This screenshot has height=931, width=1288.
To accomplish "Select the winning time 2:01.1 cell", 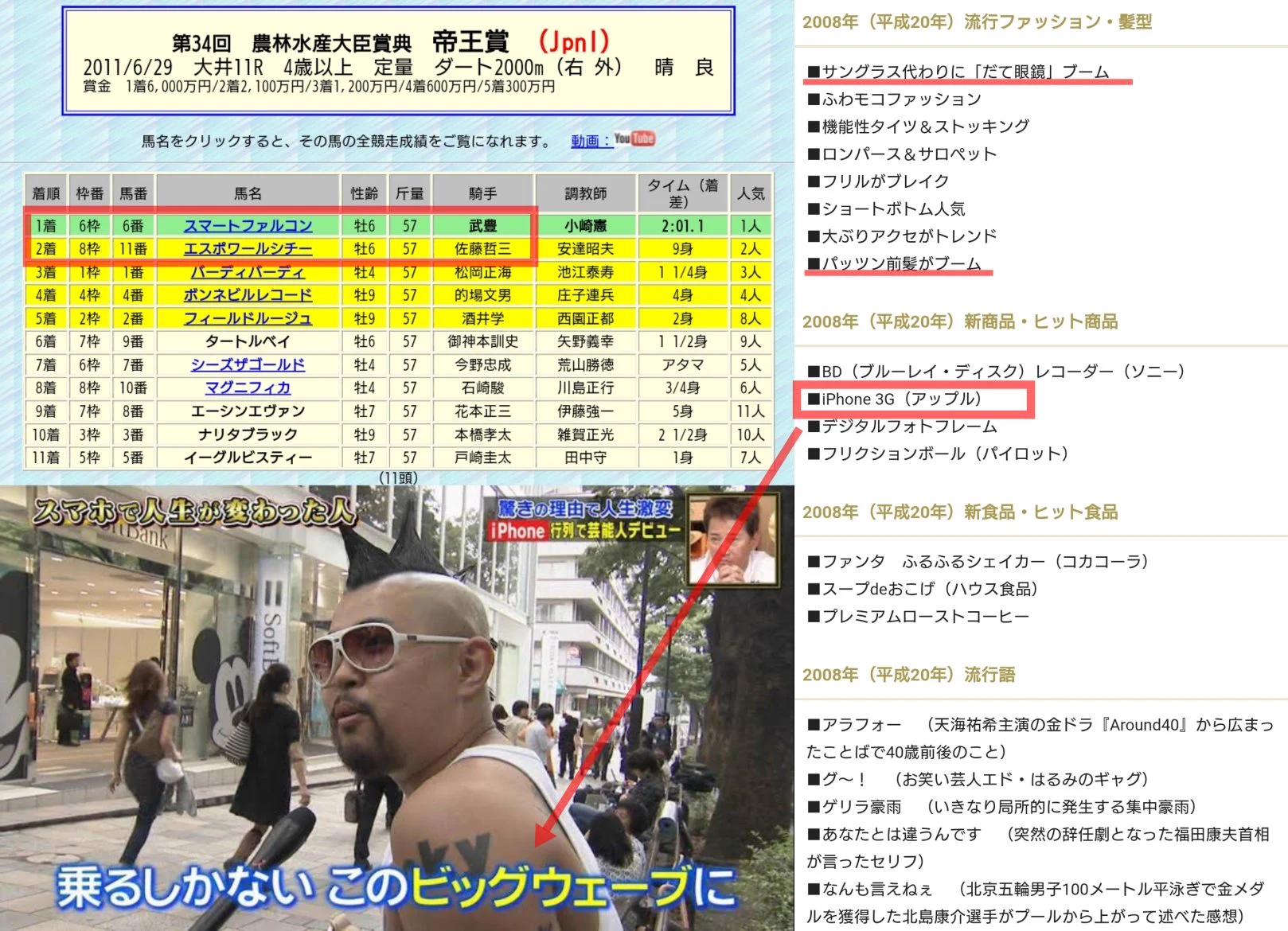I will pyautogui.click(x=683, y=225).
